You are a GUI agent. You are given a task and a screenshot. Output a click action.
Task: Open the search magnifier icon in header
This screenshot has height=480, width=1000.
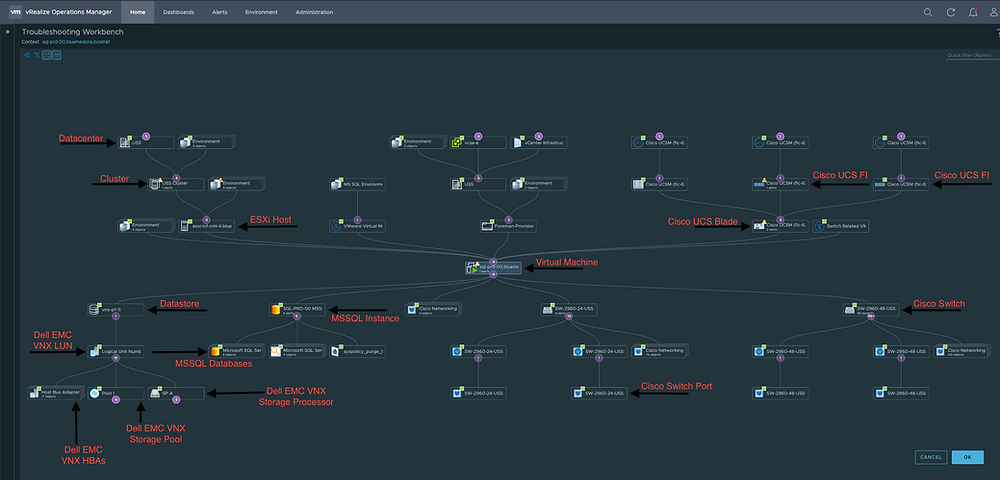pyautogui.click(x=928, y=12)
